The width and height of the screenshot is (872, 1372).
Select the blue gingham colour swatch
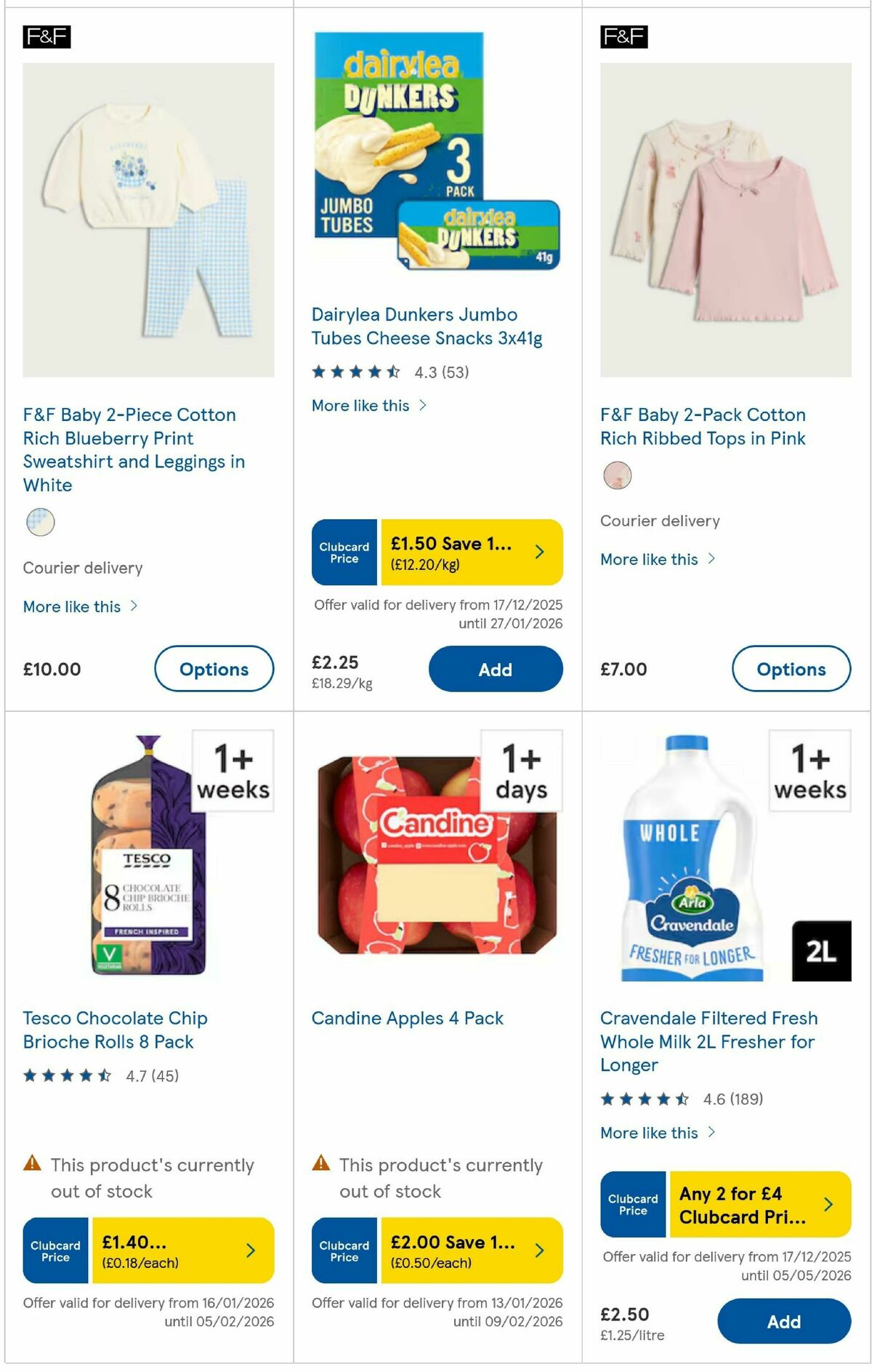click(41, 521)
